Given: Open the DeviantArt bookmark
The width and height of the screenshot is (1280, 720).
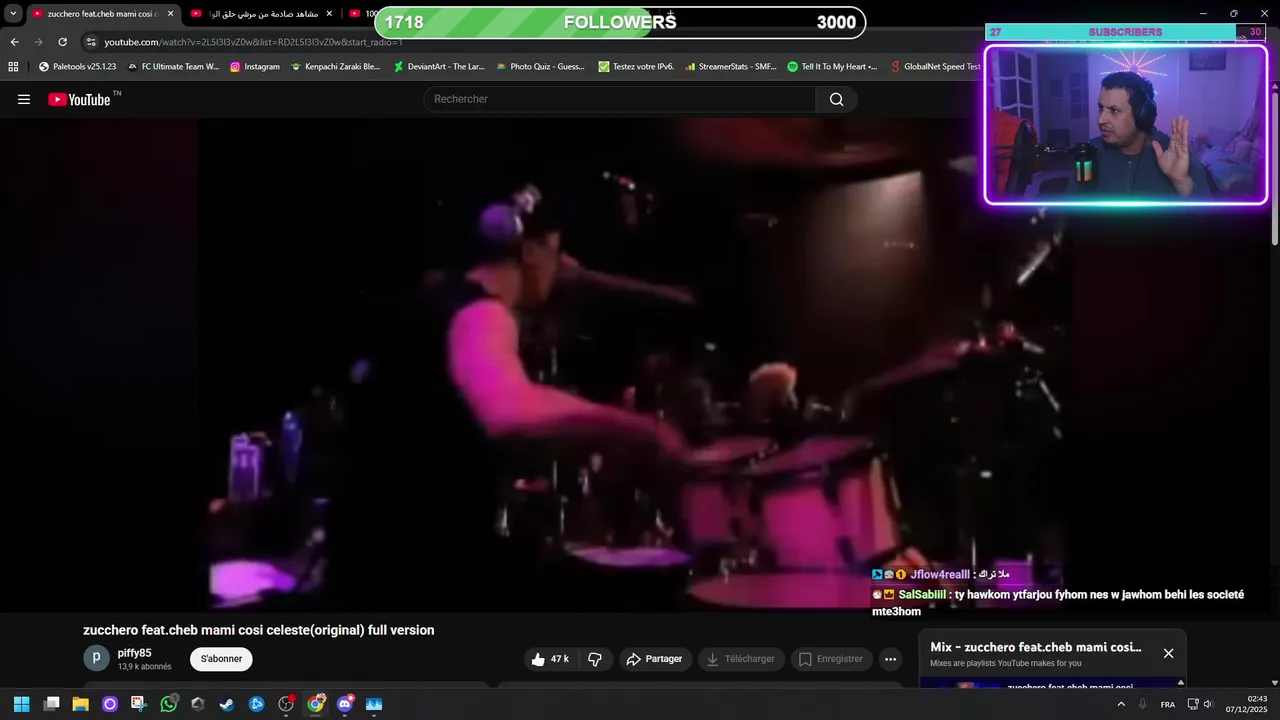Looking at the screenshot, I should [439, 67].
